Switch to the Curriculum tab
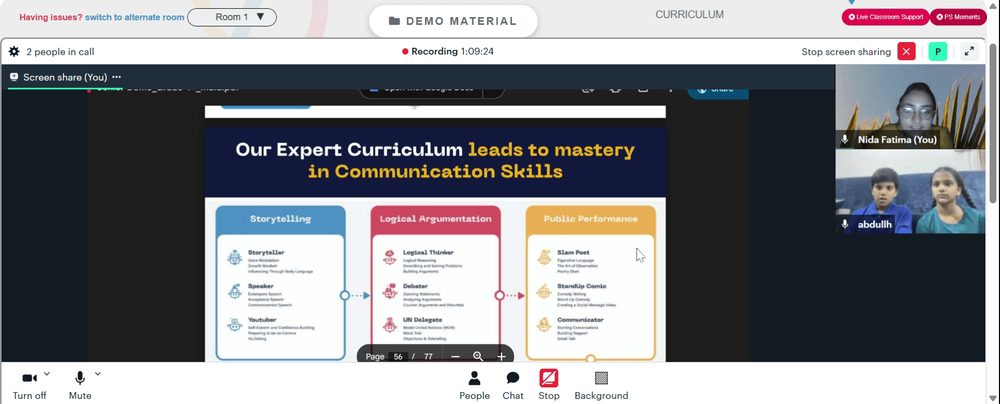 coord(689,15)
